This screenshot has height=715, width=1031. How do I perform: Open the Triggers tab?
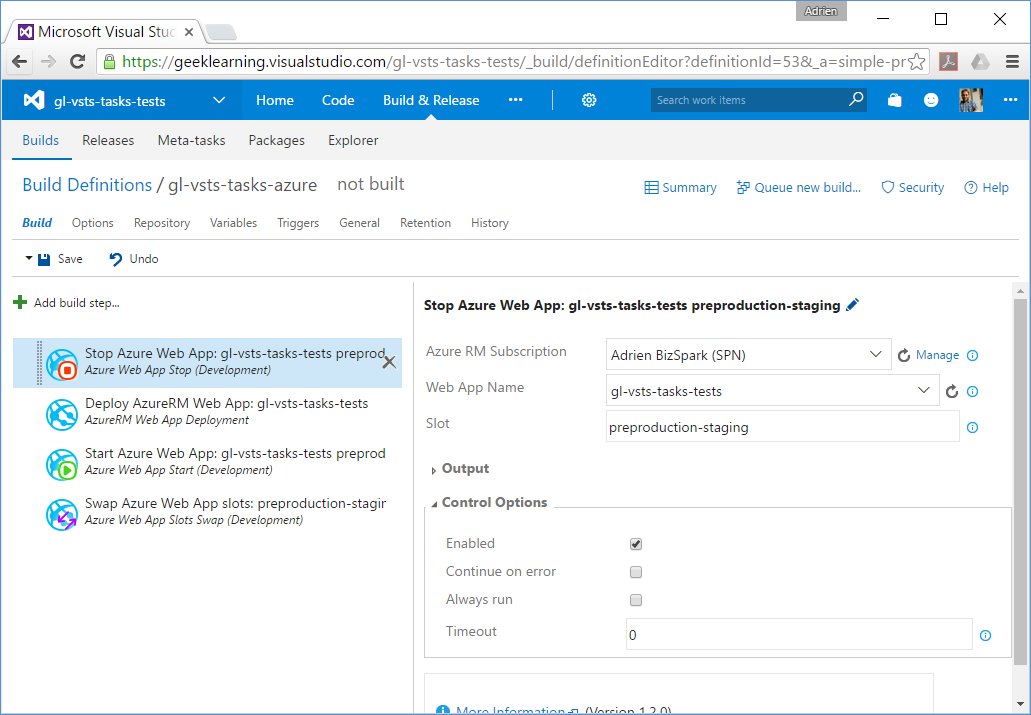pyautogui.click(x=298, y=223)
